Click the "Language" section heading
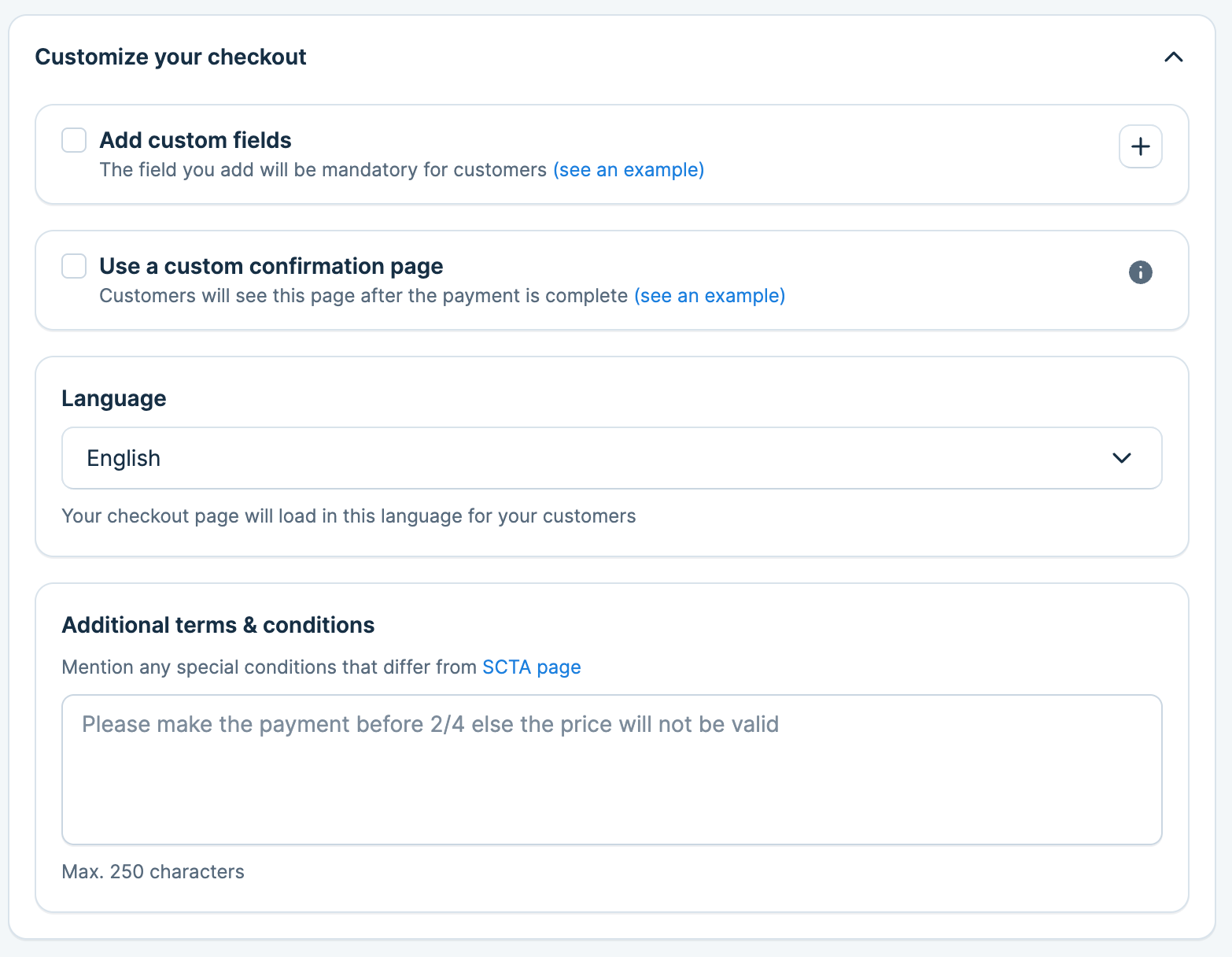 [114, 398]
